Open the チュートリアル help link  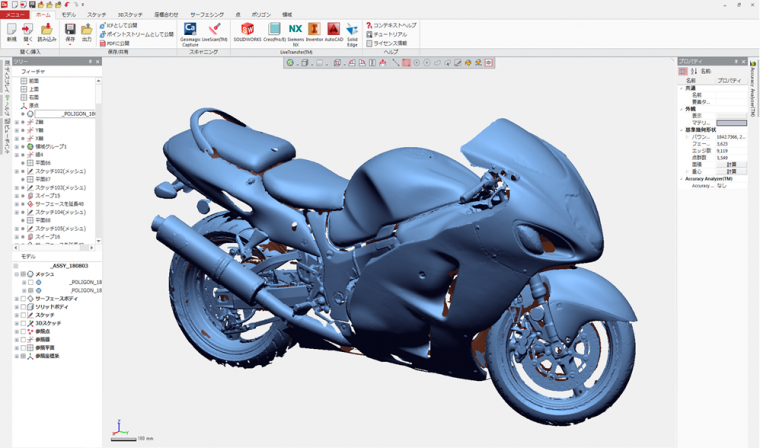389,34
